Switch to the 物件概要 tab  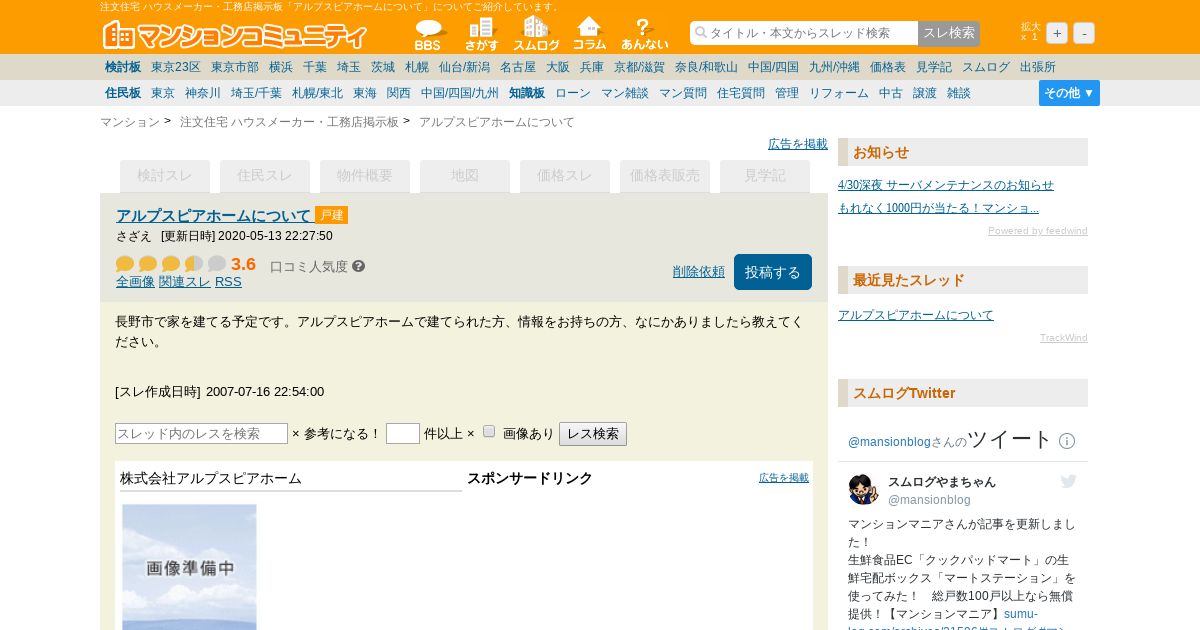[365, 176]
